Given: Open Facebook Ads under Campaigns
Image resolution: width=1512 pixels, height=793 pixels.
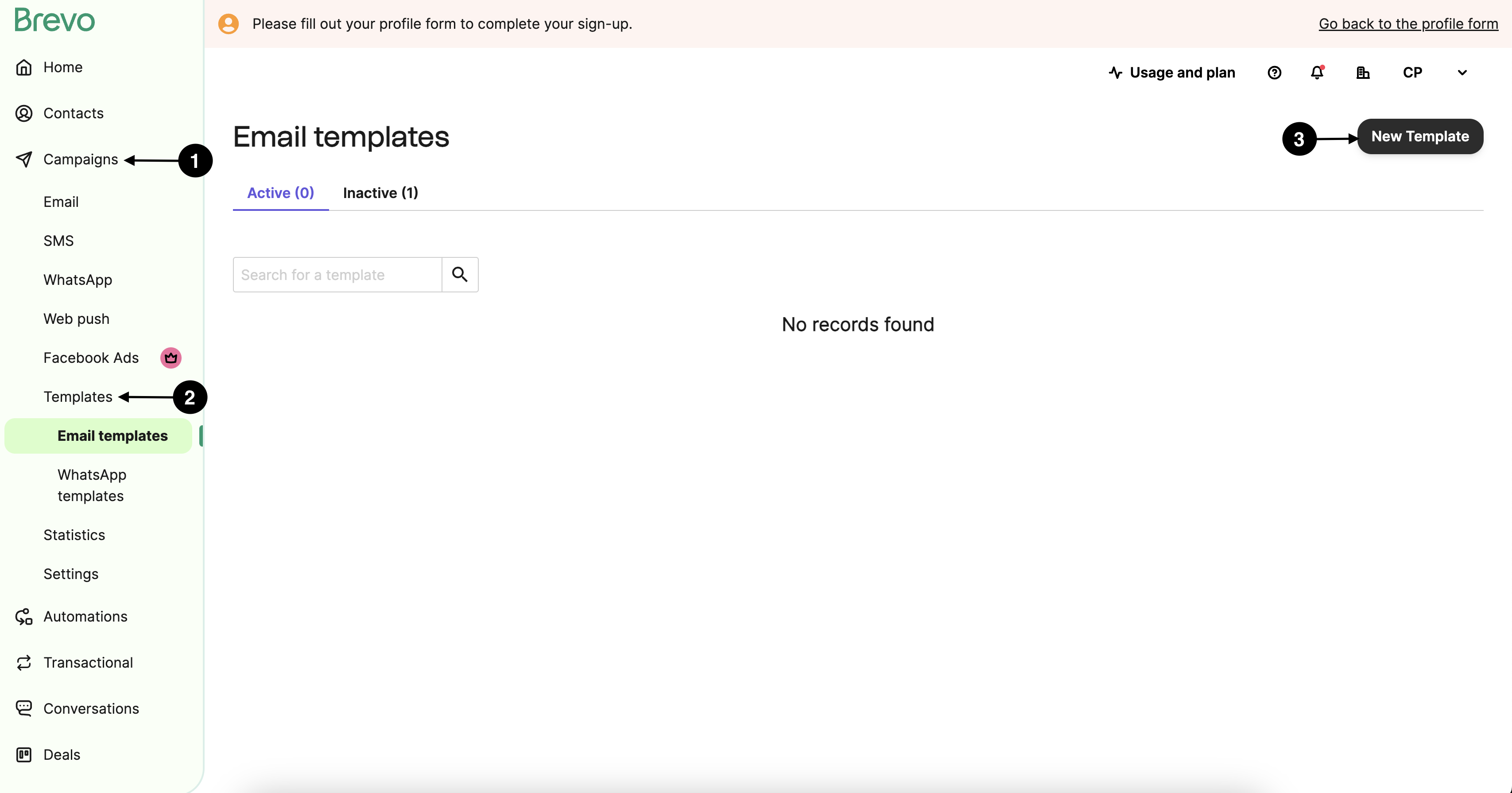Looking at the screenshot, I should click(91, 358).
